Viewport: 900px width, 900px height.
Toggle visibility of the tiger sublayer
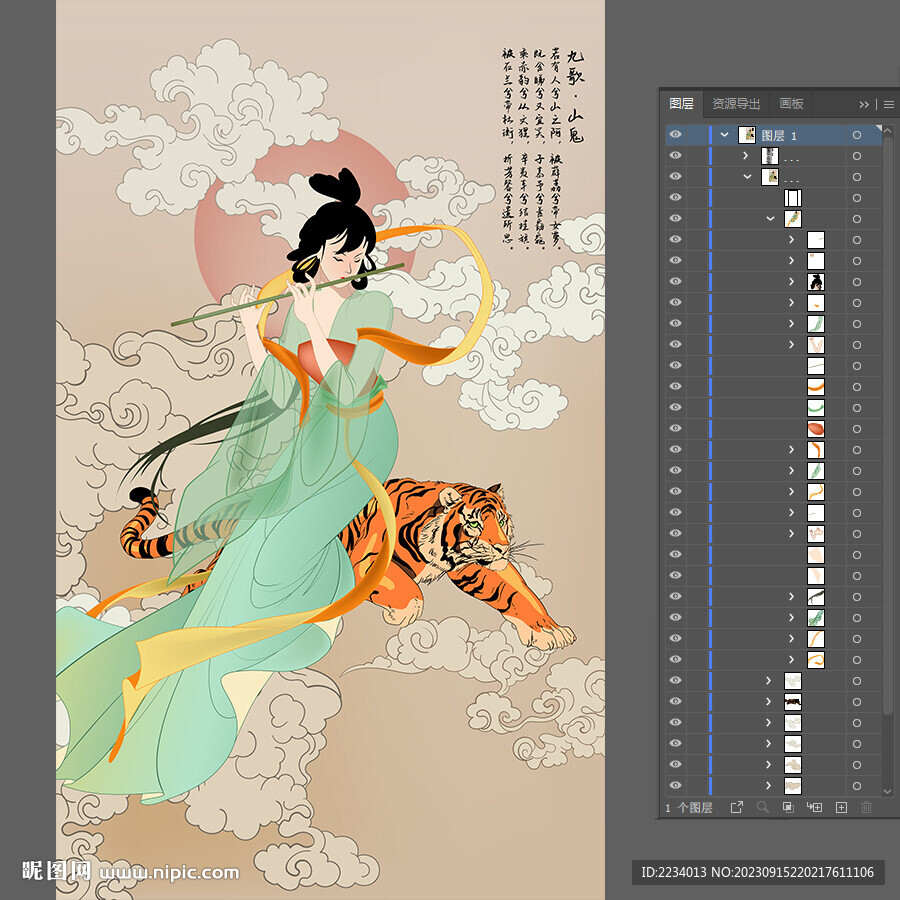pos(675,702)
